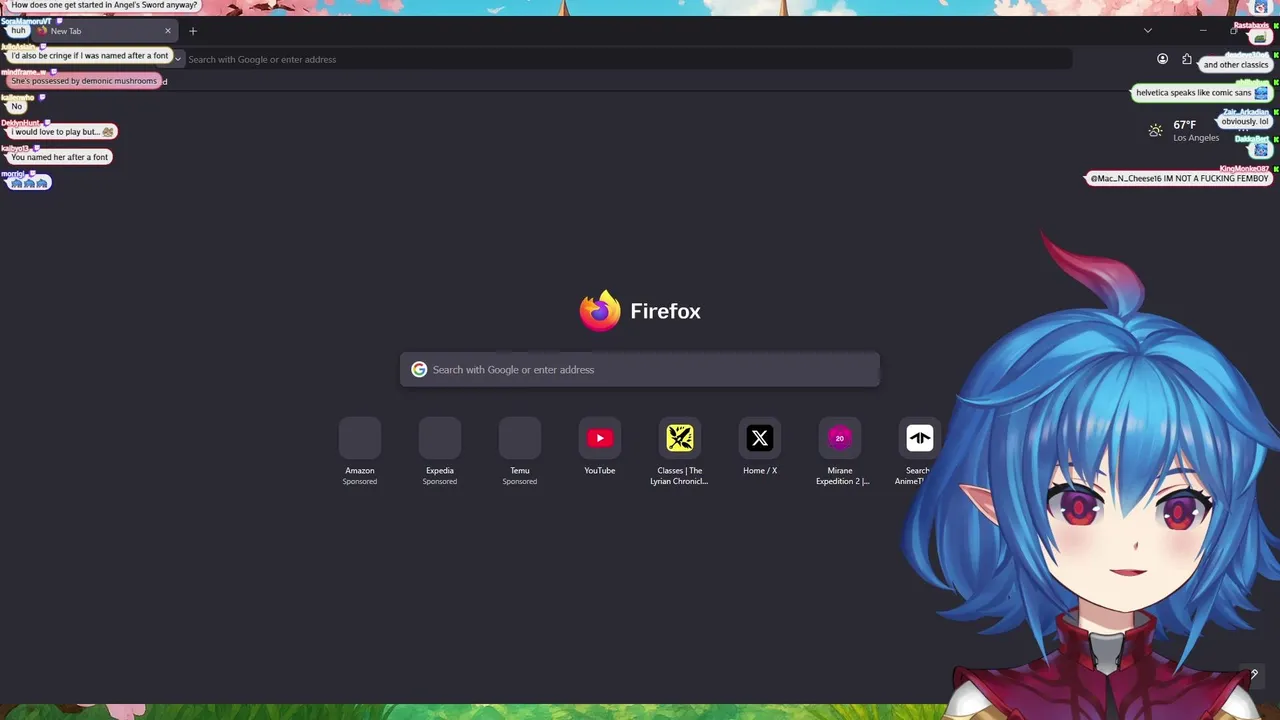Focus the center Google search field
Viewport: 1280px width, 720px height.
pyautogui.click(x=640, y=370)
